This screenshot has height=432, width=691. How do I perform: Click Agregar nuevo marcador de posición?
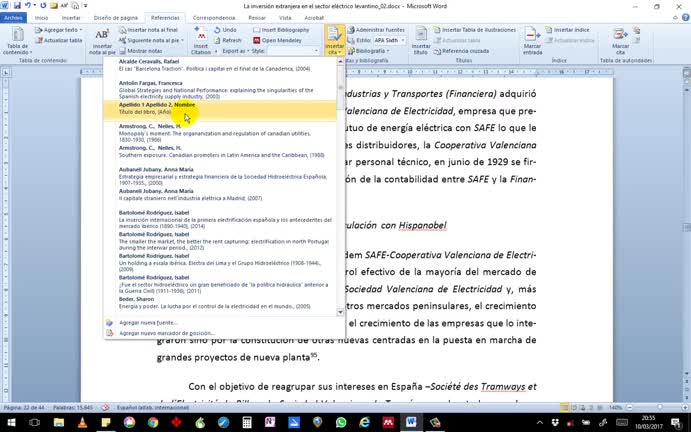point(167,333)
